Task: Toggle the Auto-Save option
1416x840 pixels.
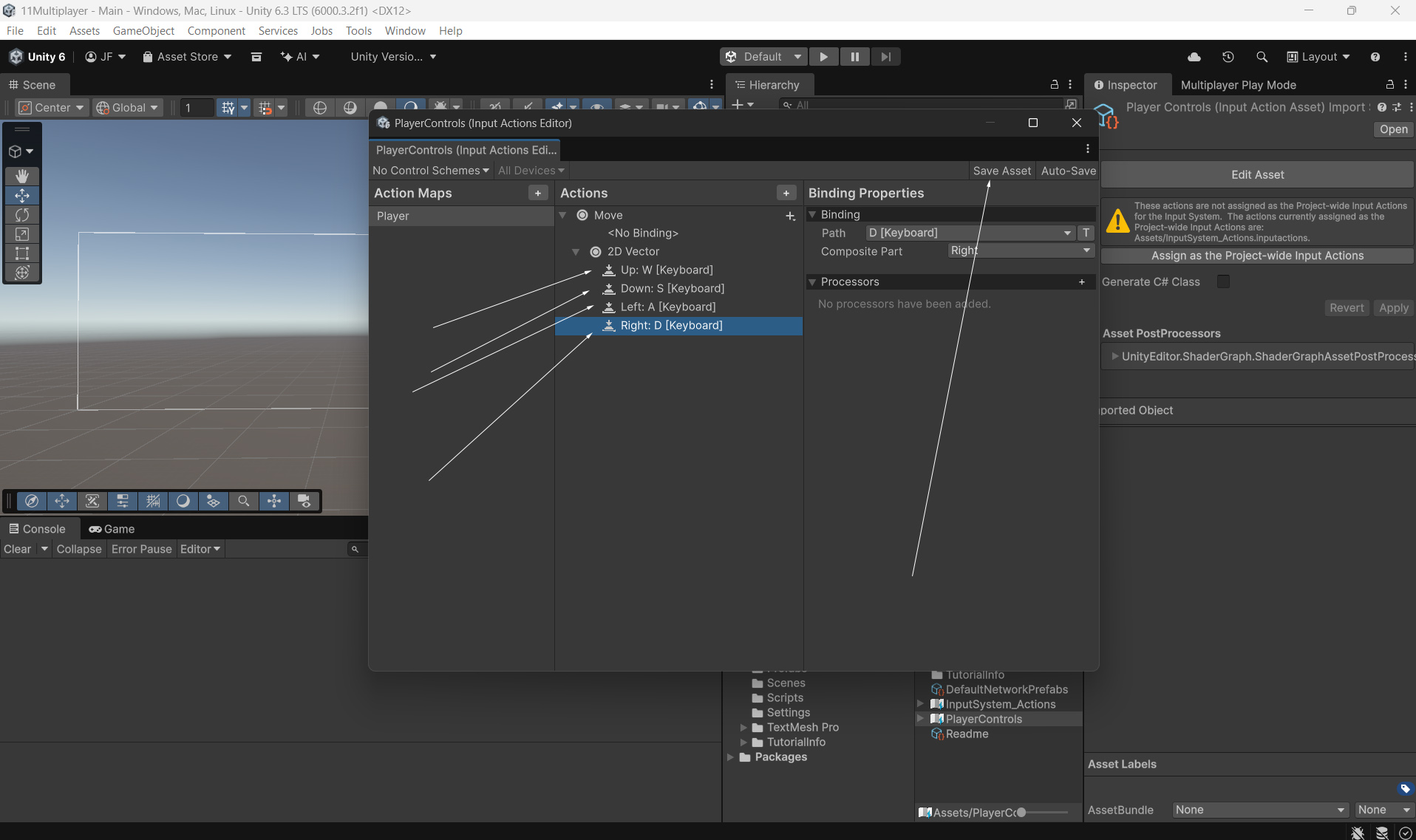Action: 1068,171
